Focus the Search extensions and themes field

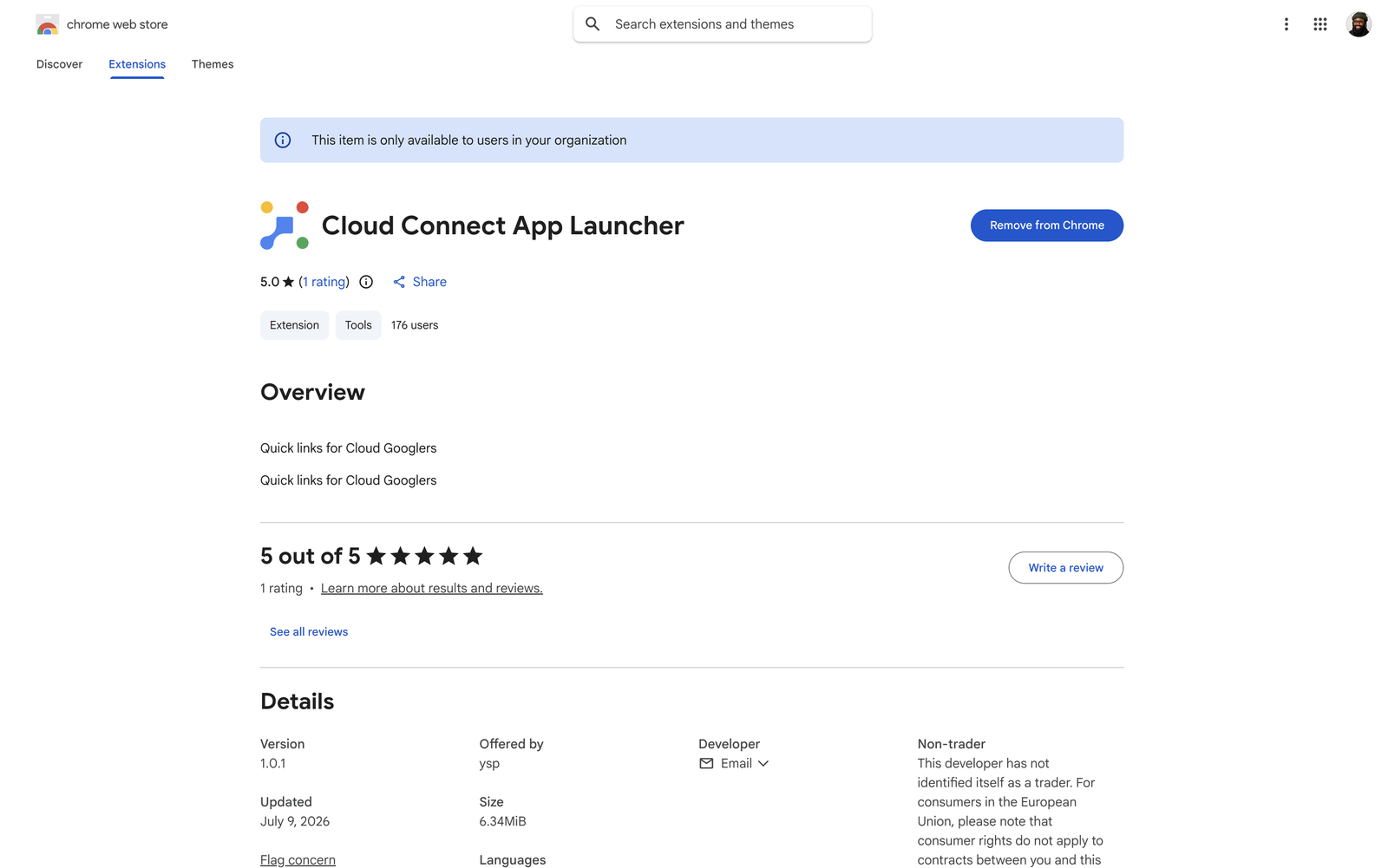pyautogui.click(x=723, y=24)
